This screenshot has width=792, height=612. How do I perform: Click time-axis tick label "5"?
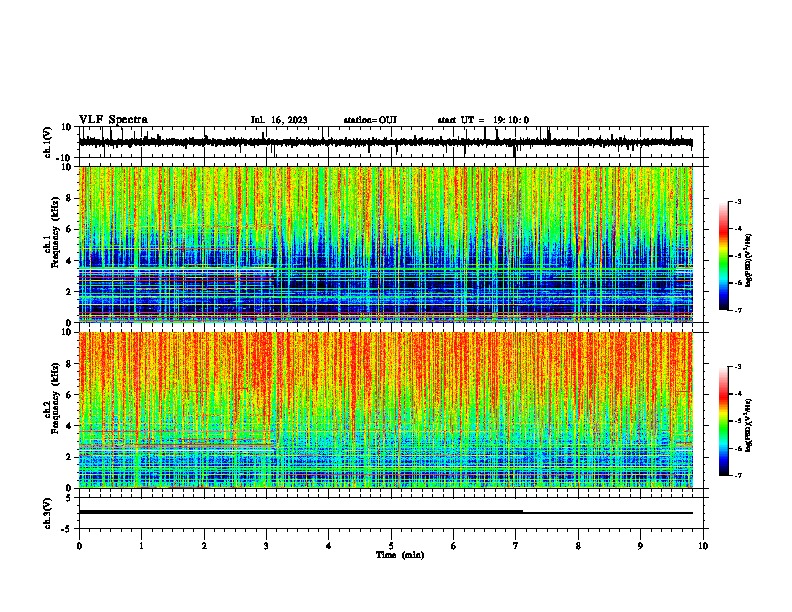coord(391,546)
